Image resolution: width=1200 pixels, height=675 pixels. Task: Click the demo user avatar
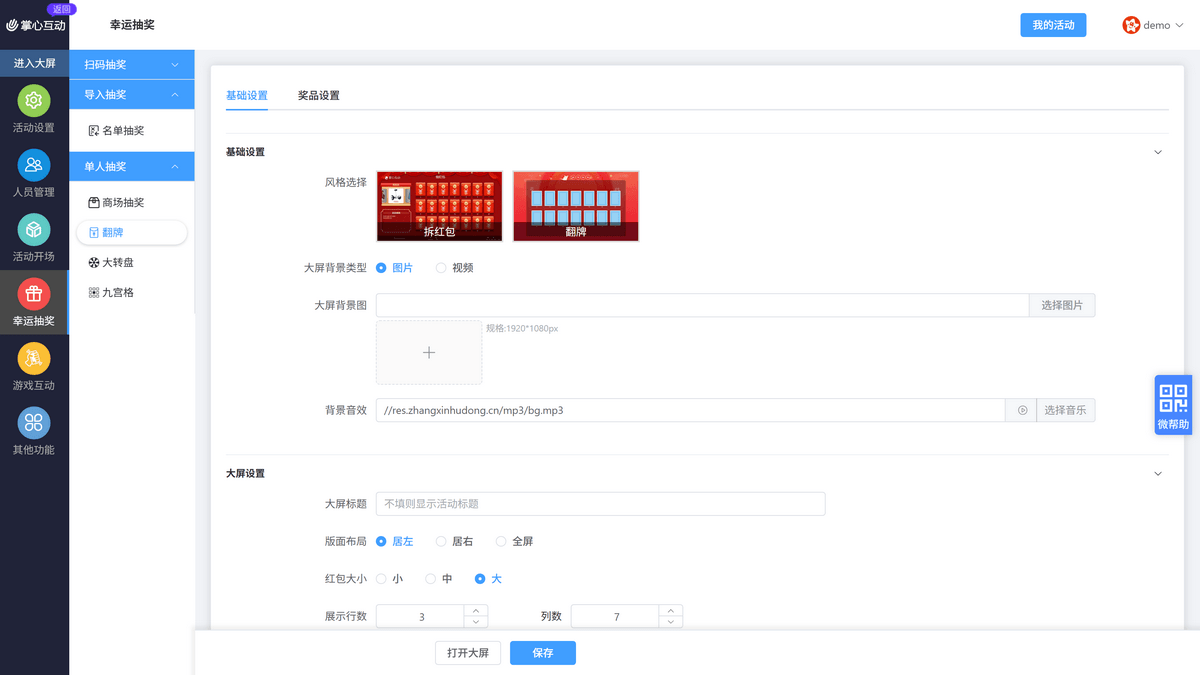[1131, 25]
